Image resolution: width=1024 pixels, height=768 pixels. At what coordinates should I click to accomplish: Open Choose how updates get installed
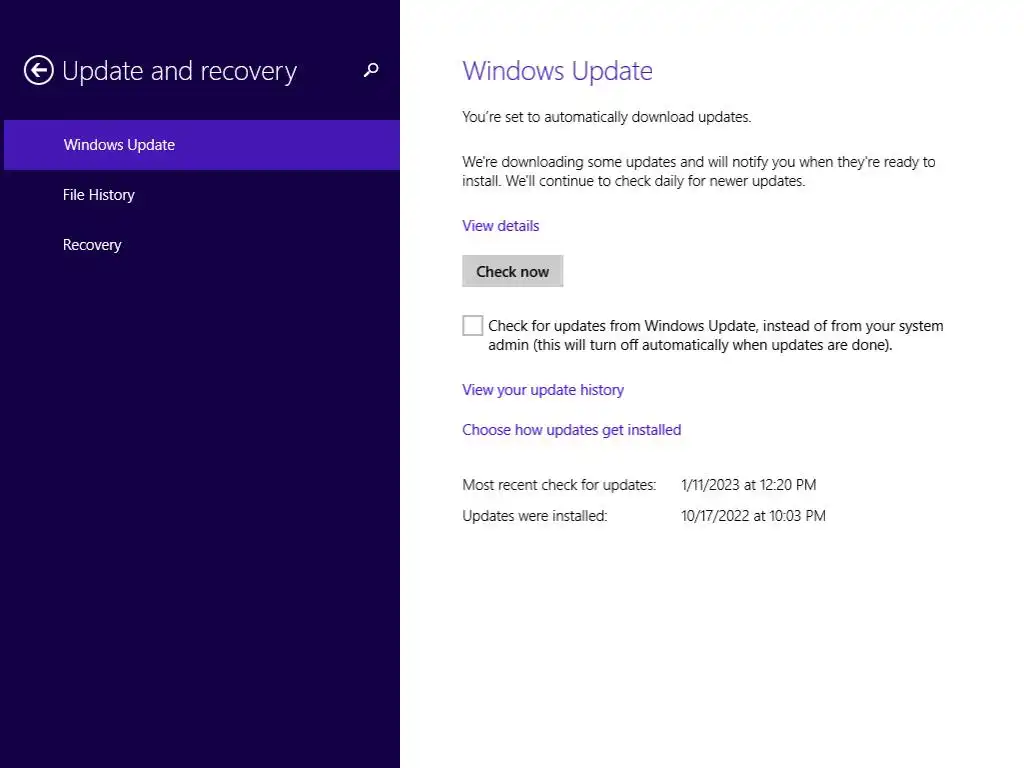(x=571, y=430)
